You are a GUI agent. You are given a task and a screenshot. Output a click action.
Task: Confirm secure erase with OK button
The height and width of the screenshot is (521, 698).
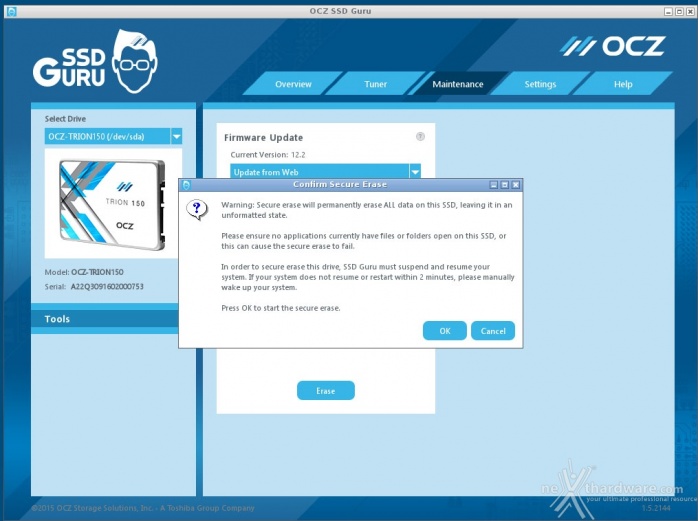click(444, 331)
